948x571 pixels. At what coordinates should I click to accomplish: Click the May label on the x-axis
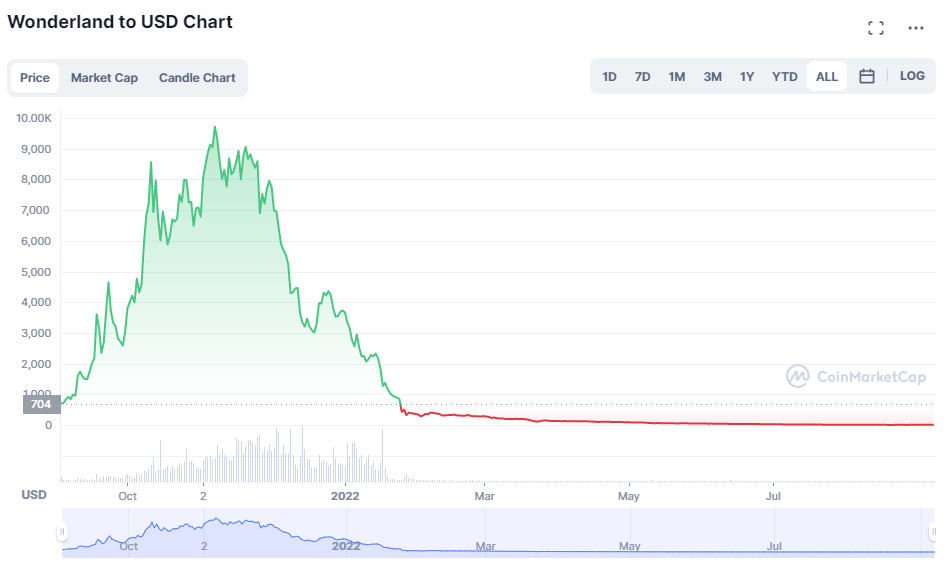click(628, 496)
